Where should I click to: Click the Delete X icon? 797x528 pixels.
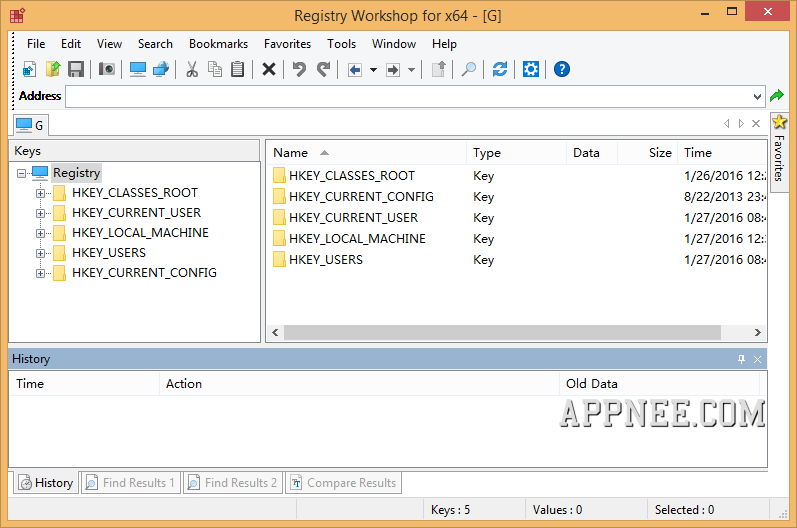tap(269, 69)
